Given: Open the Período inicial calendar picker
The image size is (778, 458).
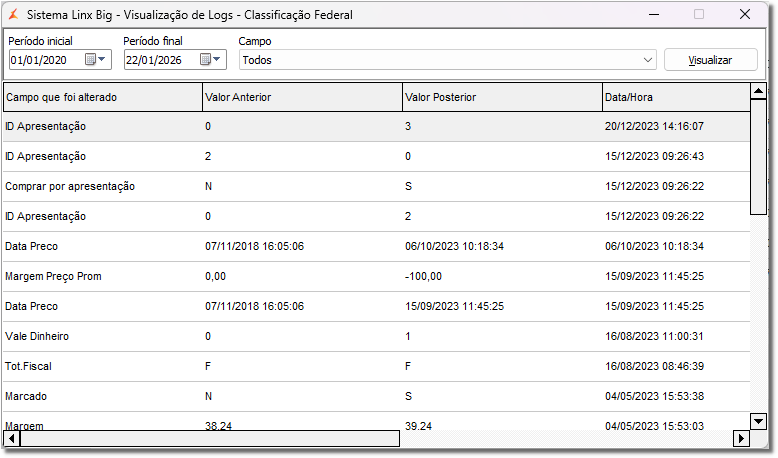Looking at the screenshot, I should pos(97,60).
